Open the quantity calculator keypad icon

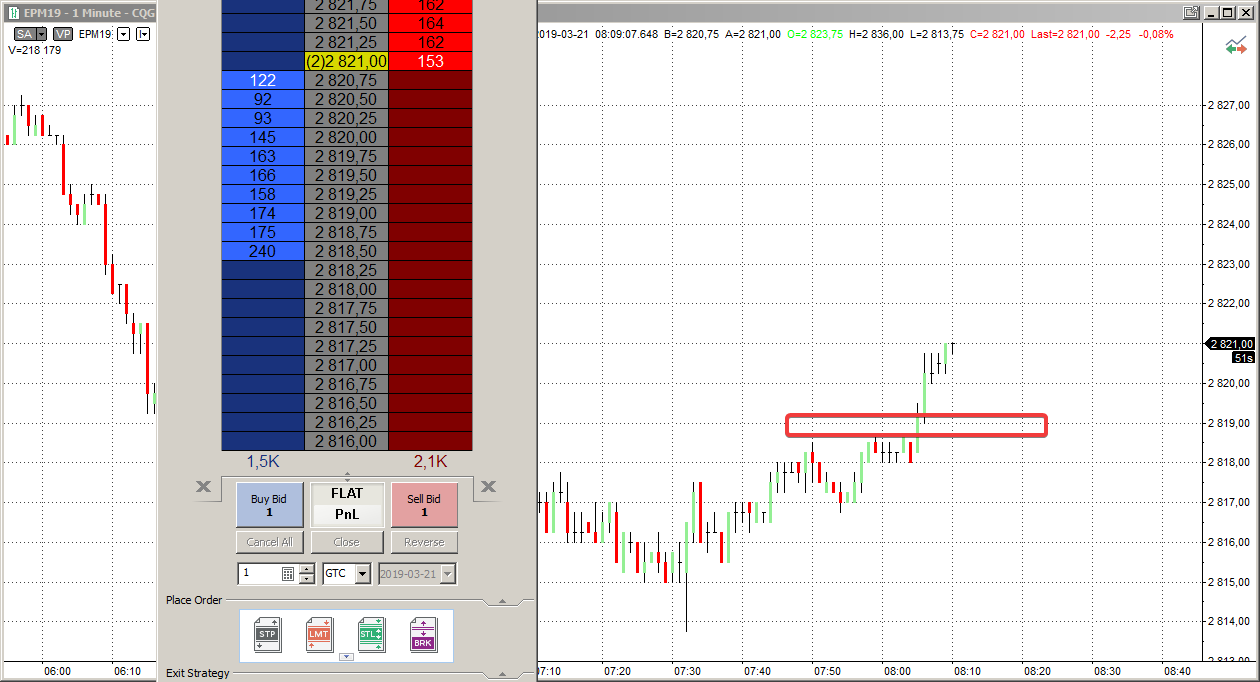click(288, 574)
